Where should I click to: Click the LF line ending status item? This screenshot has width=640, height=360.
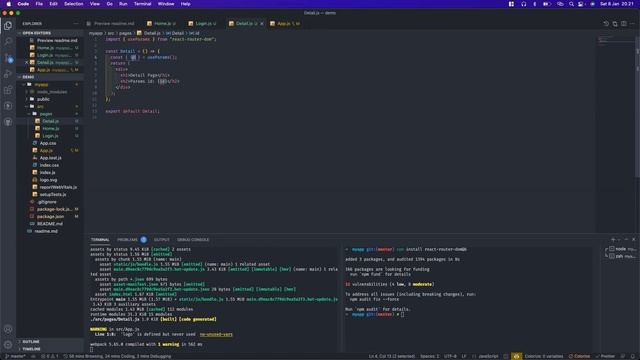point(464,356)
